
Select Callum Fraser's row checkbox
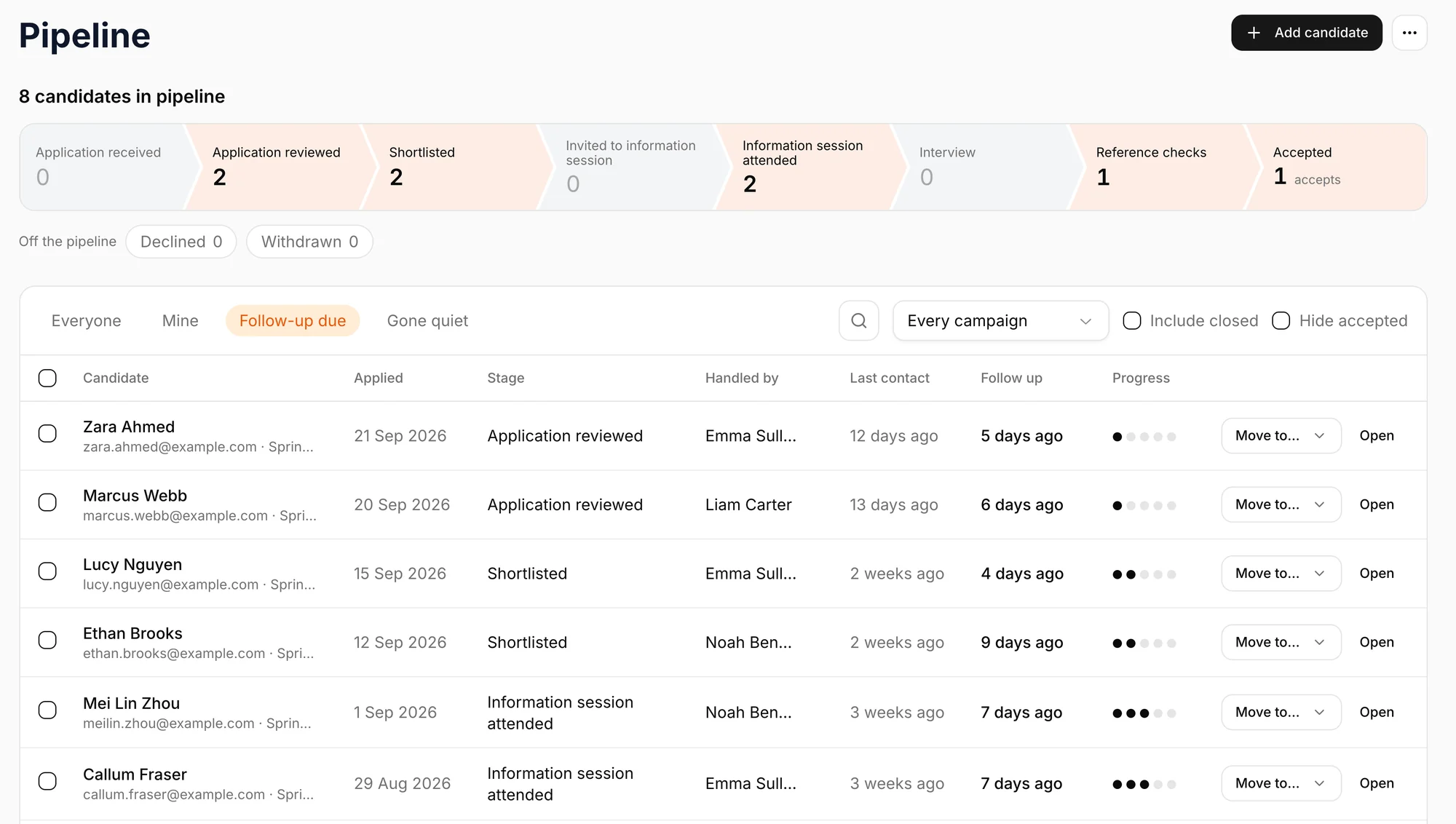coord(47,782)
